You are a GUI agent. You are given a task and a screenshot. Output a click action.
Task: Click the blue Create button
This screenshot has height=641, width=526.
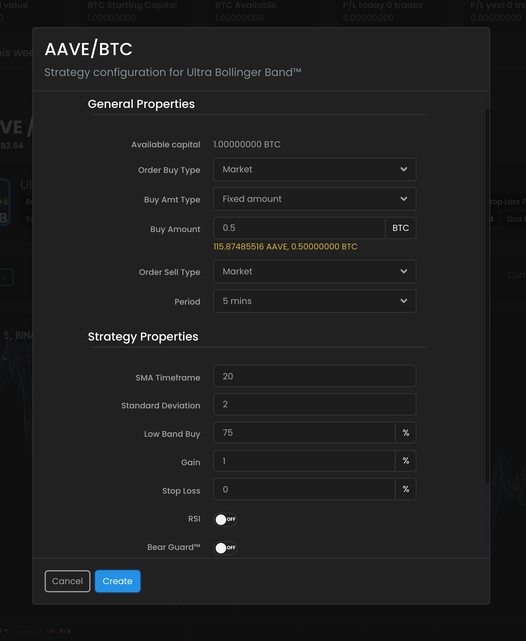[x=118, y=581]
